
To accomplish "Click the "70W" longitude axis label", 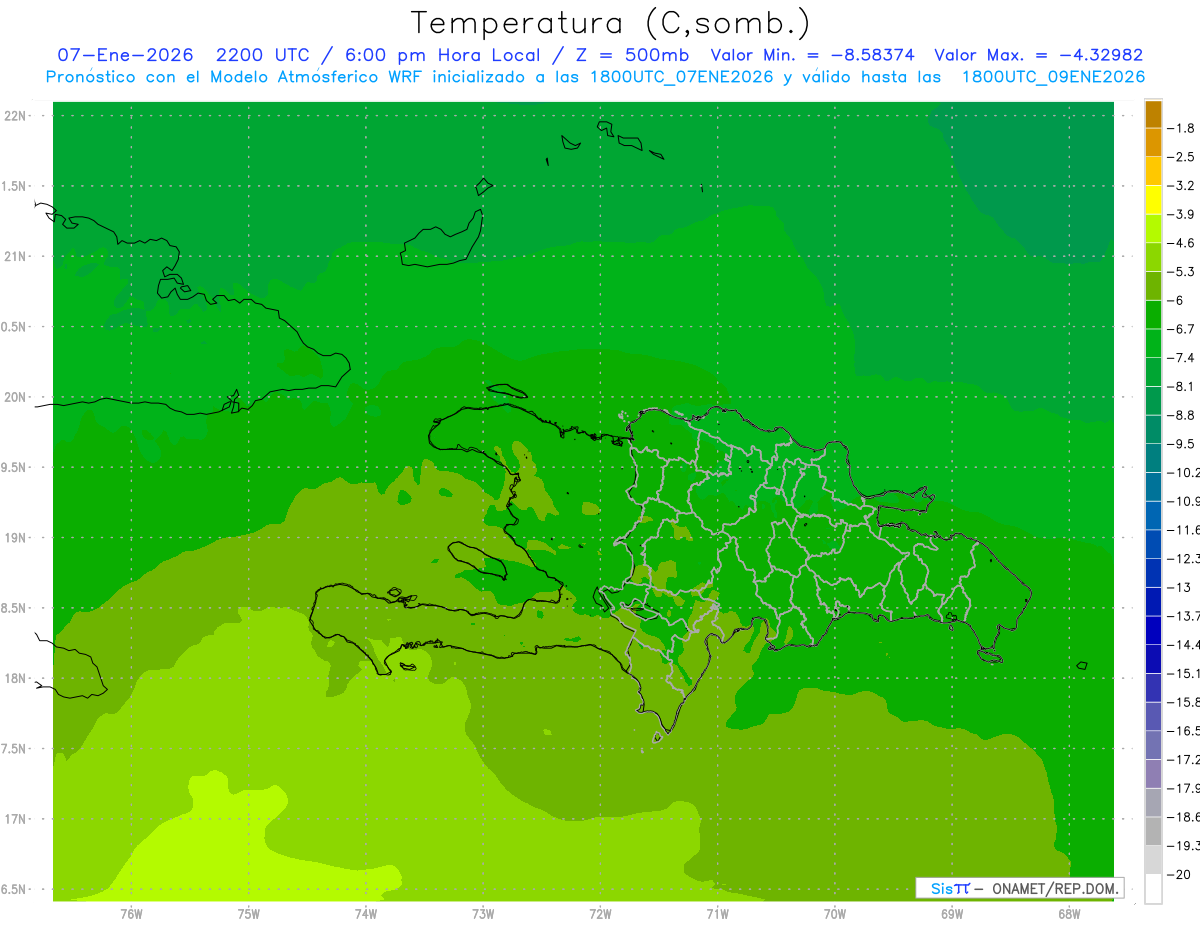I will click(834, 914).
